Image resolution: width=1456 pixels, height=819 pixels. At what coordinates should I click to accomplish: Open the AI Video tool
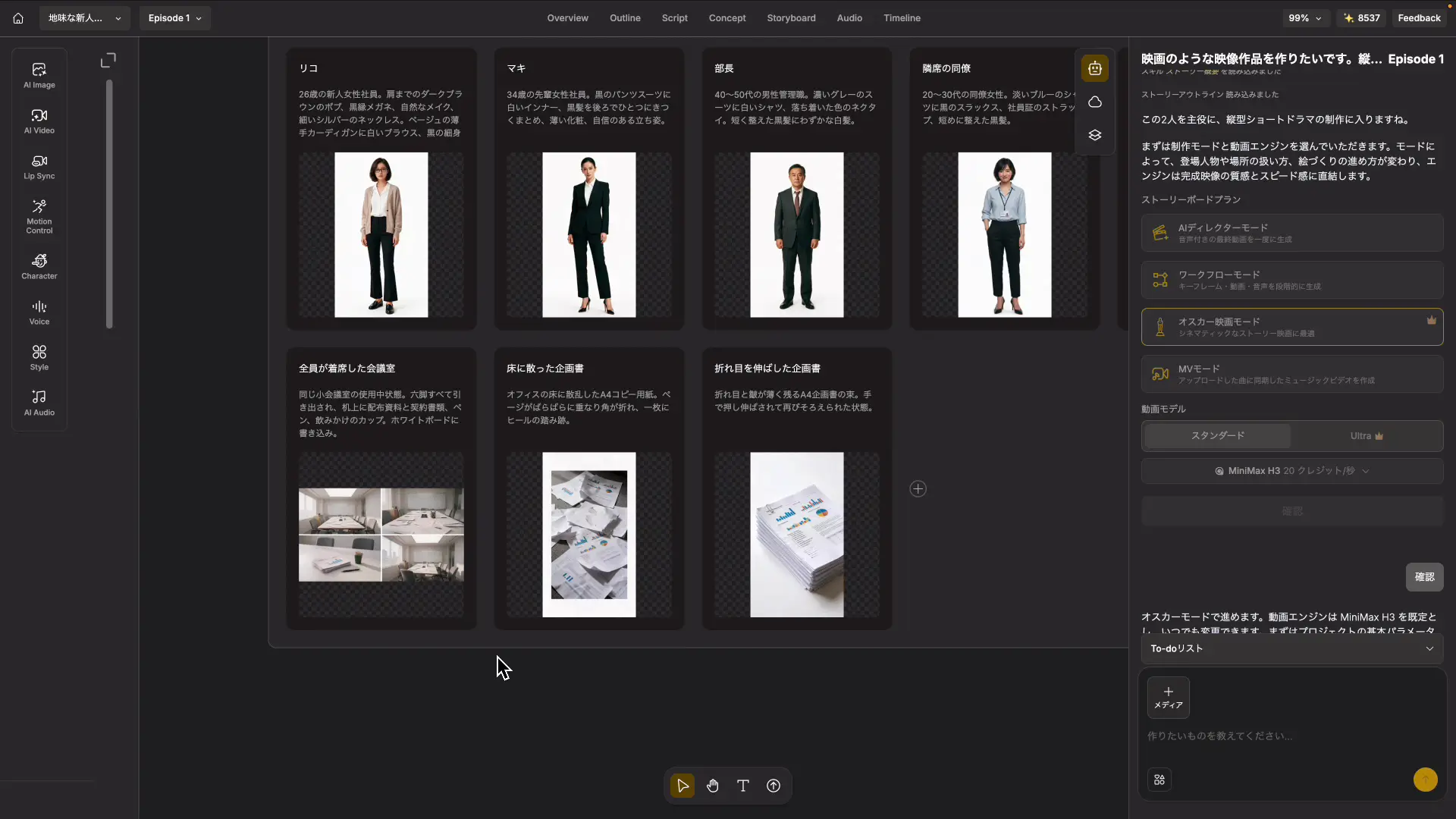tap(39, 121)
